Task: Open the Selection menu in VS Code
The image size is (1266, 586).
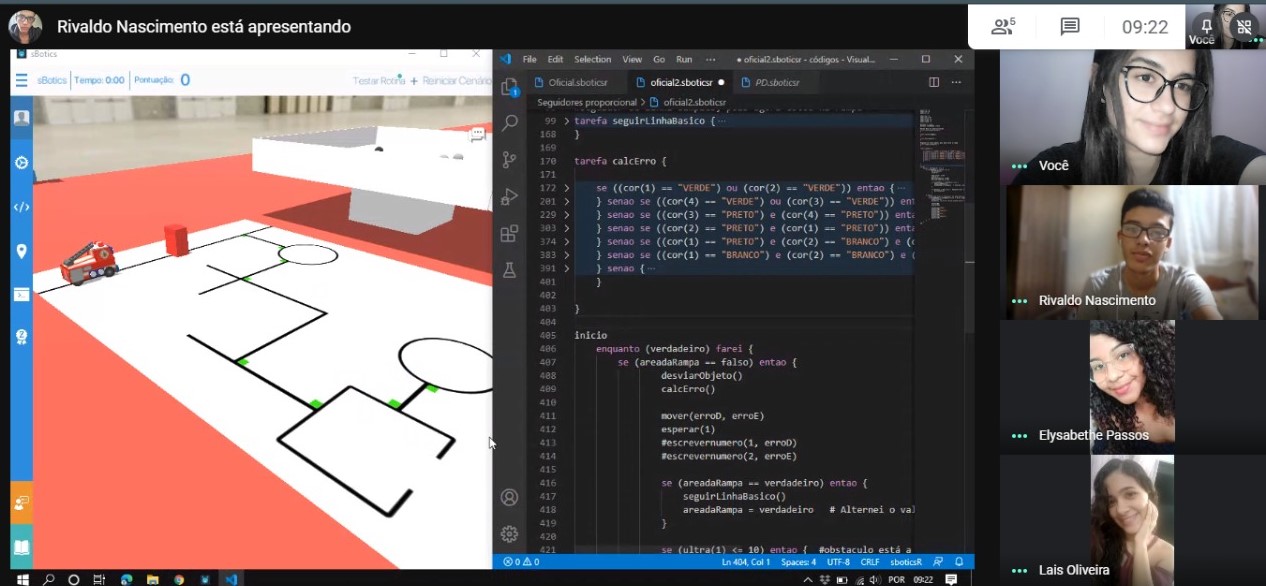Action: coord(592,59)
